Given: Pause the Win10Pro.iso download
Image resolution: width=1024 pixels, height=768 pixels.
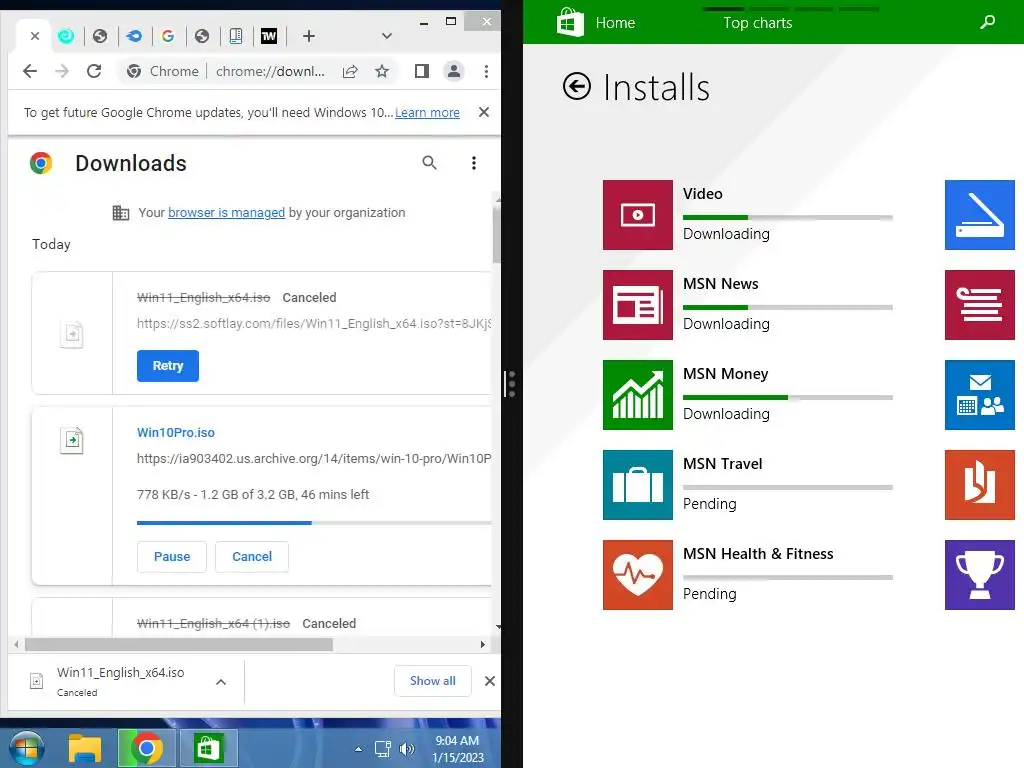Looking at the screenshot, I should [172, 556].
